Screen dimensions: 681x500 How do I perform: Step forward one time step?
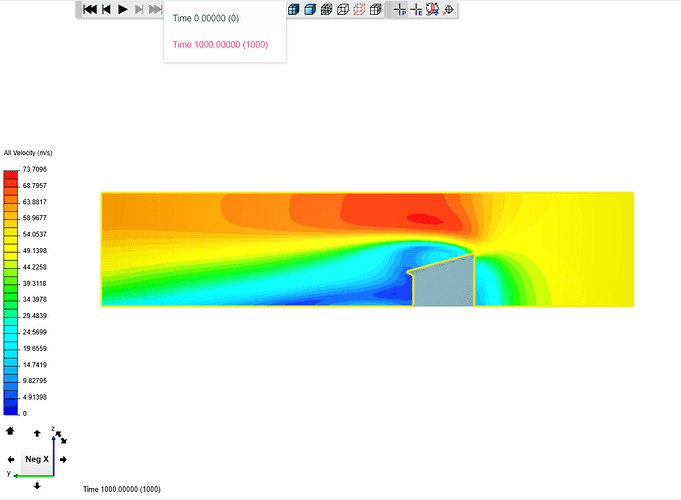click(139, 9)
